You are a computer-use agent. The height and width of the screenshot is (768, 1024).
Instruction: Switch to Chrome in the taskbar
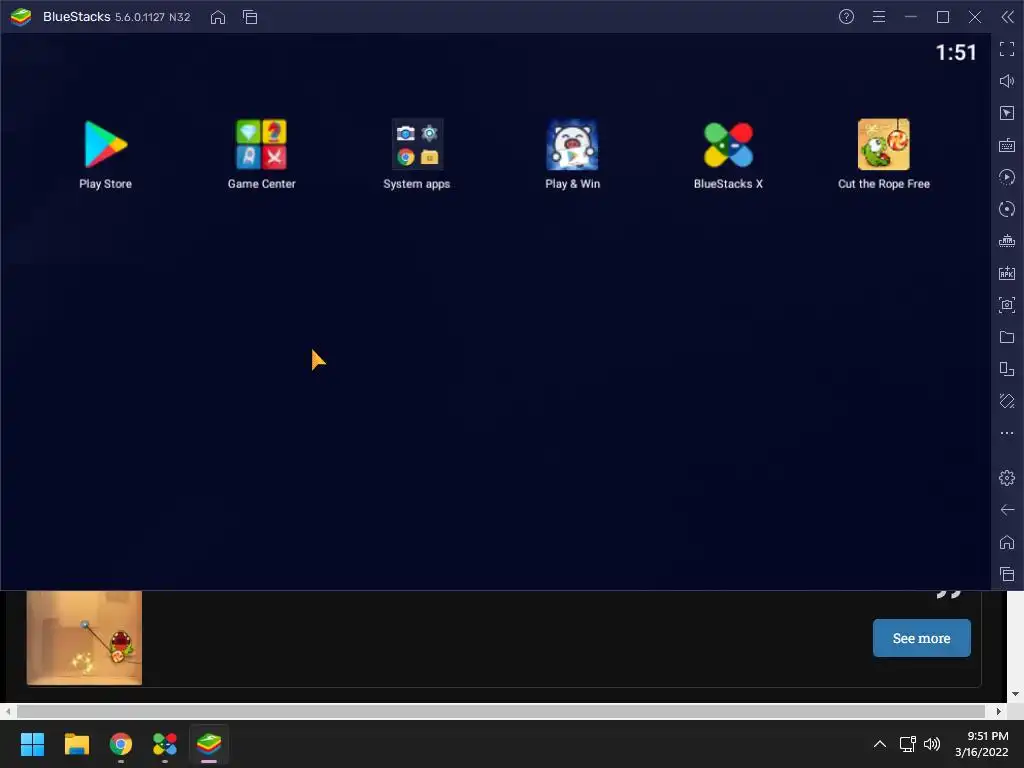[121, 744]
